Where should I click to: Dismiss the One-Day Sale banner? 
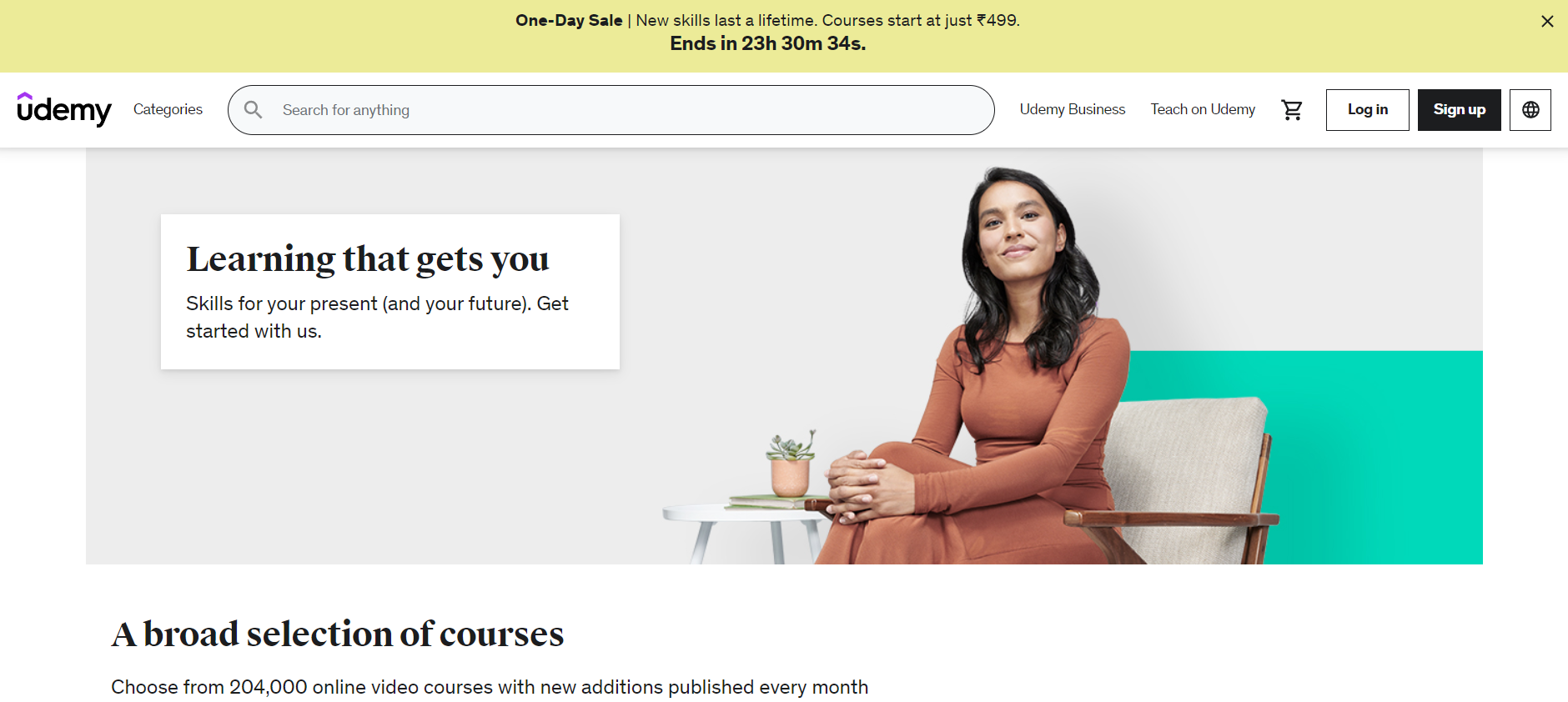(x=1547, y=22)
